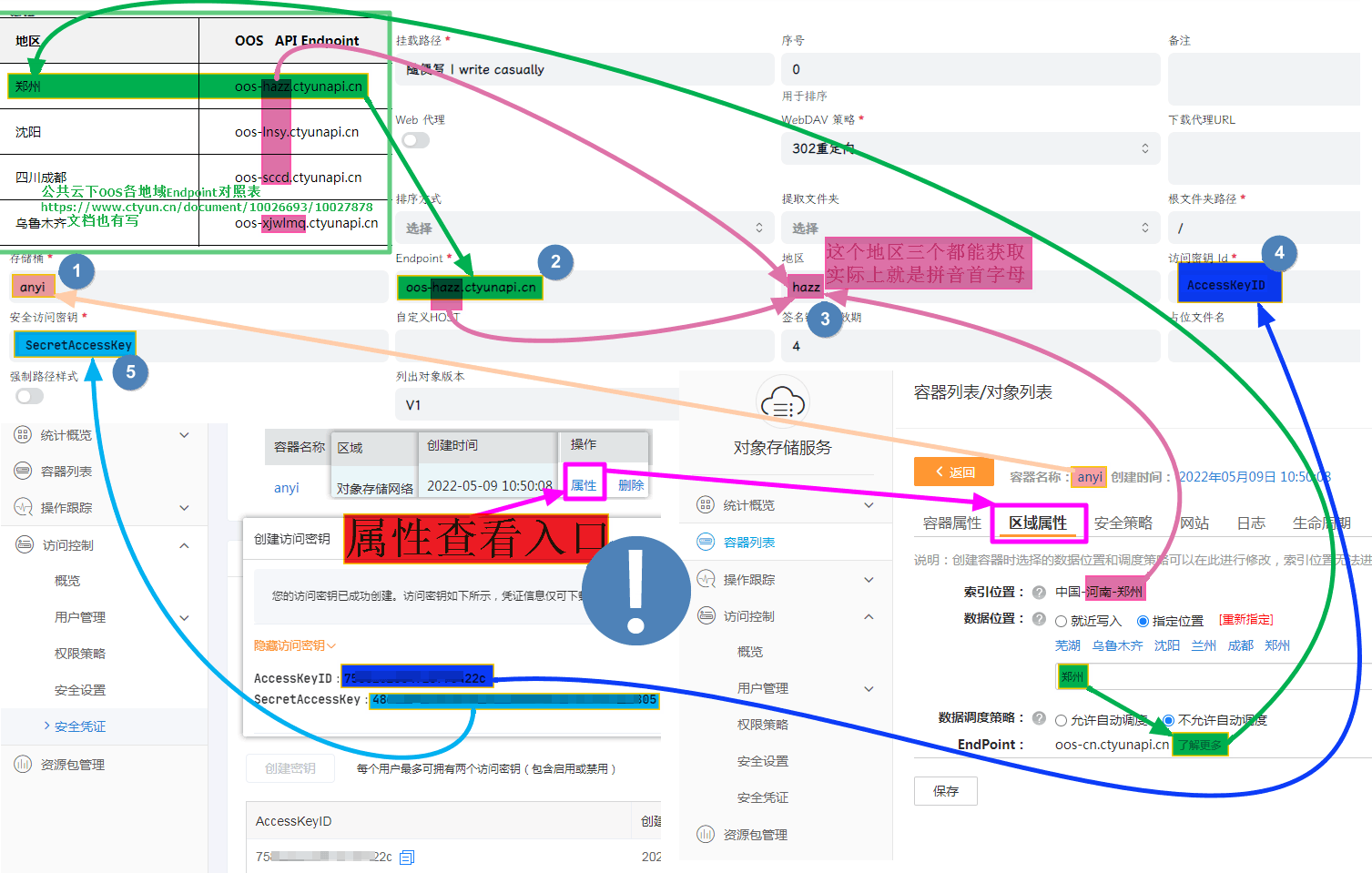Open the WebDAV 策略 dropdown
This screenshot has width=1372, height=873.
(x=970, y=148)
